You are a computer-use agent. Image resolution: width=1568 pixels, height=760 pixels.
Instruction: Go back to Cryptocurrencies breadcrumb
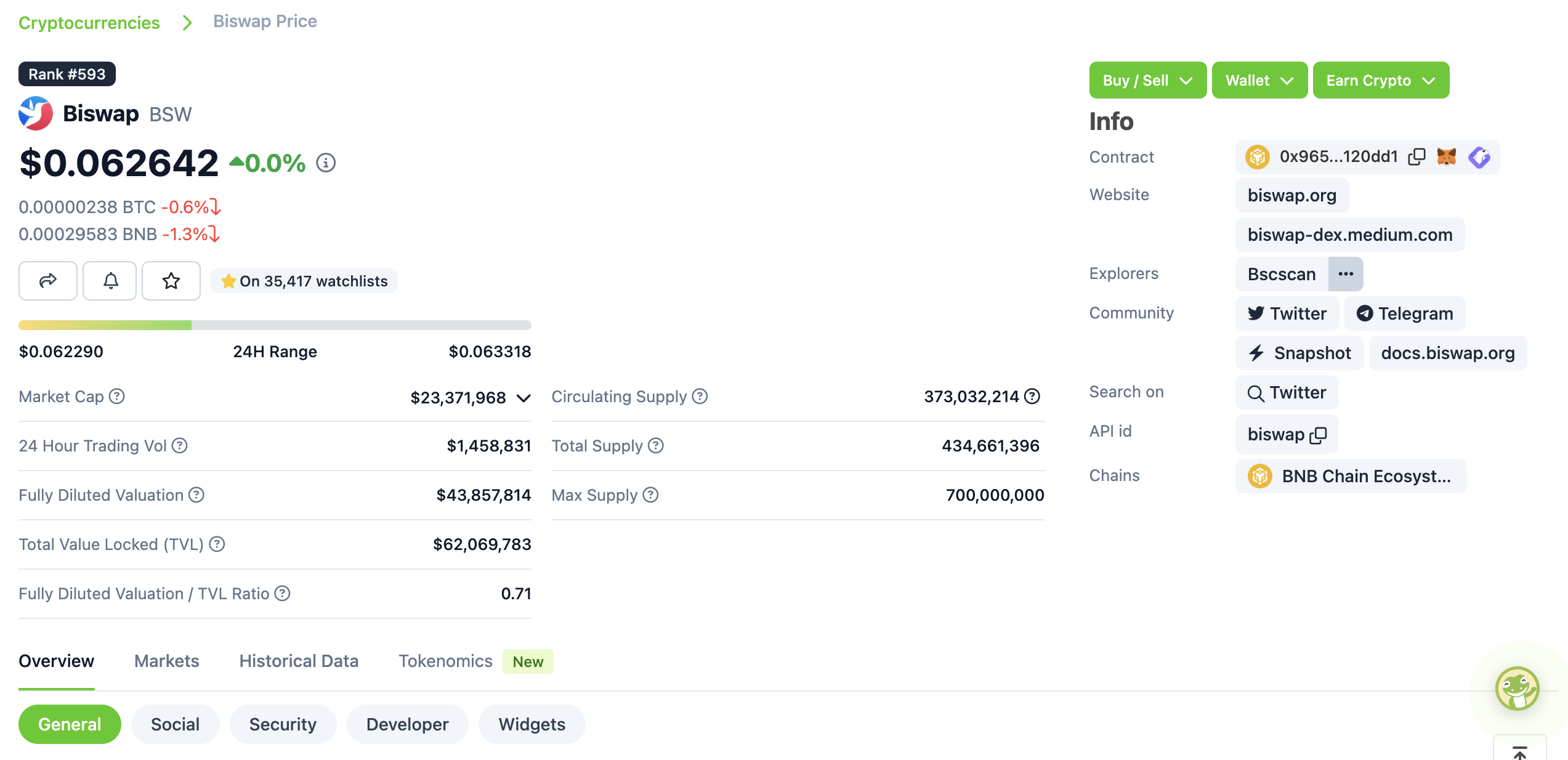(x=89, y=22)
